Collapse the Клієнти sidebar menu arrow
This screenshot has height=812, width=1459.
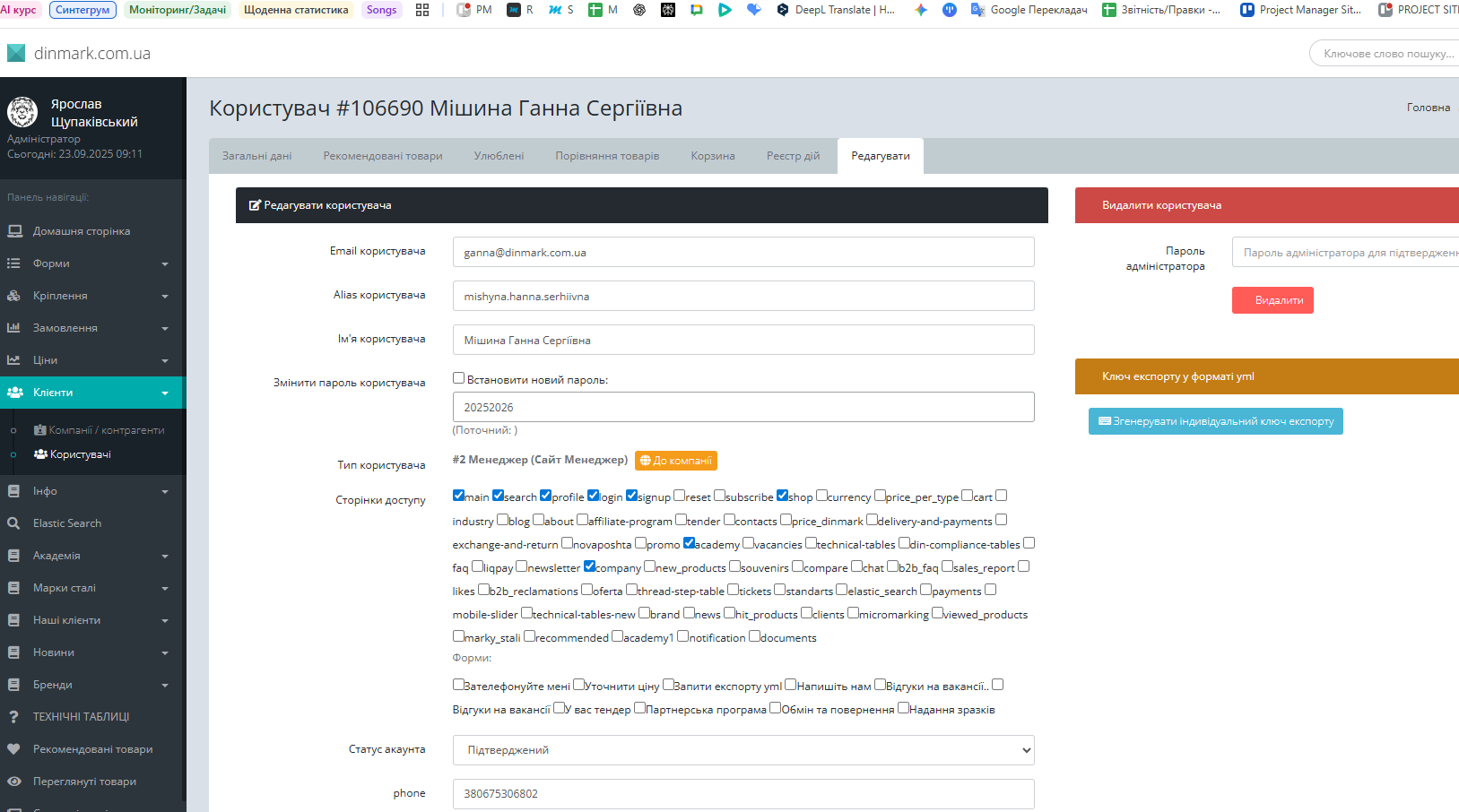point(165,393)
